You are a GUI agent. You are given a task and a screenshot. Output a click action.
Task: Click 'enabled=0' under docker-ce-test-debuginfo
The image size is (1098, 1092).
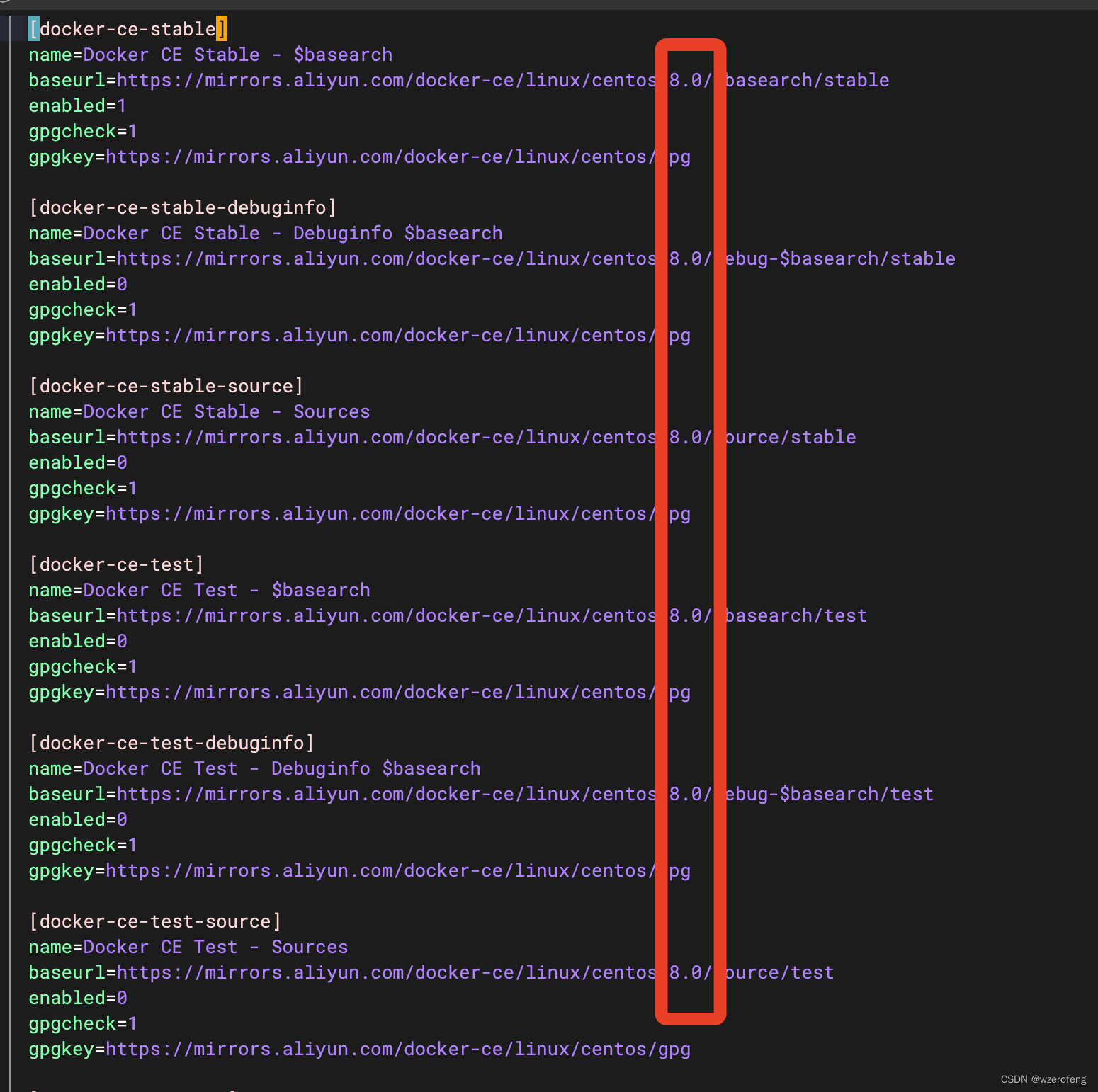(78, 819)
